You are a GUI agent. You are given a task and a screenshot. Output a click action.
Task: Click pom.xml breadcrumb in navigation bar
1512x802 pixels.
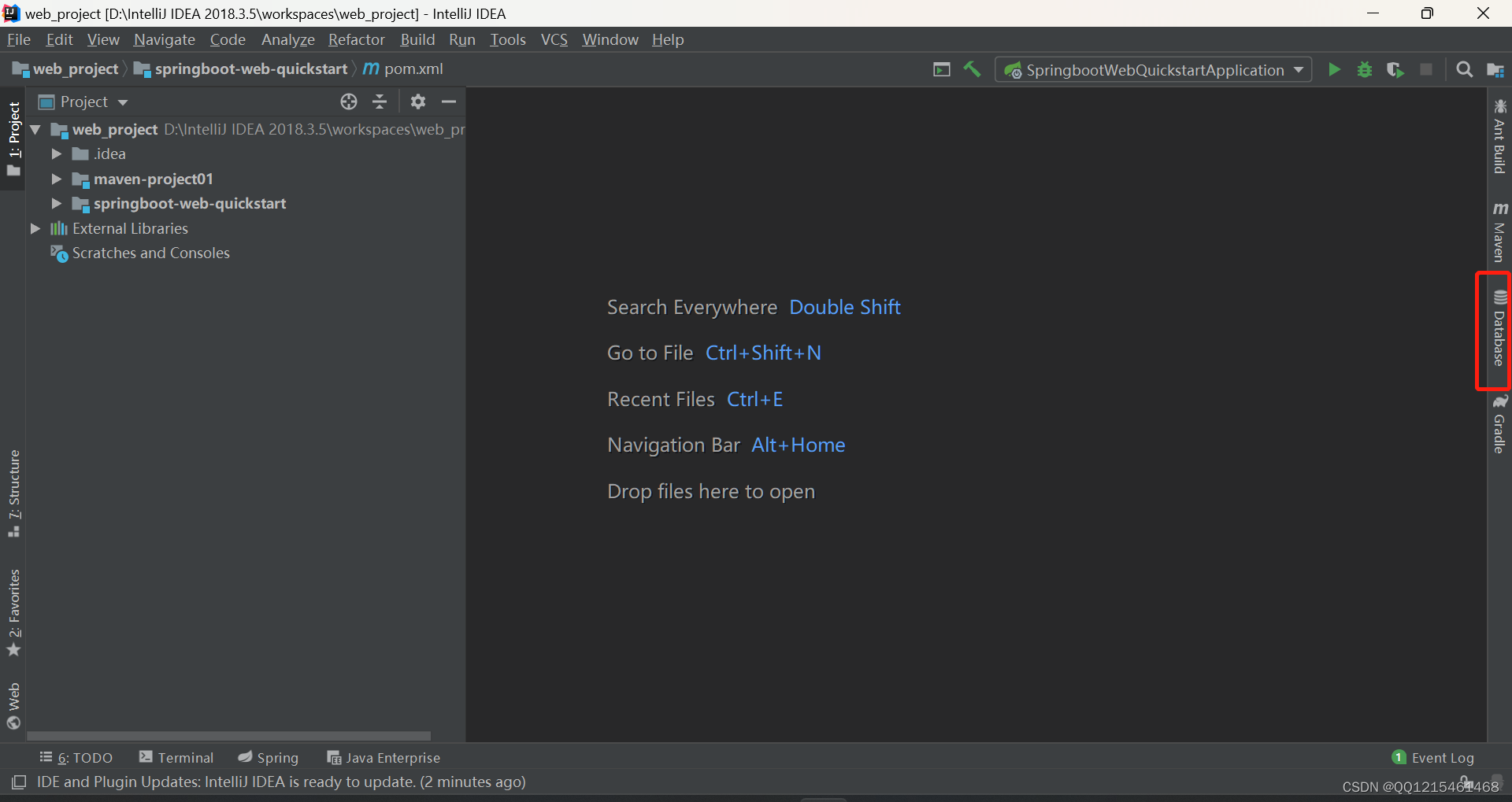[x=403, y=69]
